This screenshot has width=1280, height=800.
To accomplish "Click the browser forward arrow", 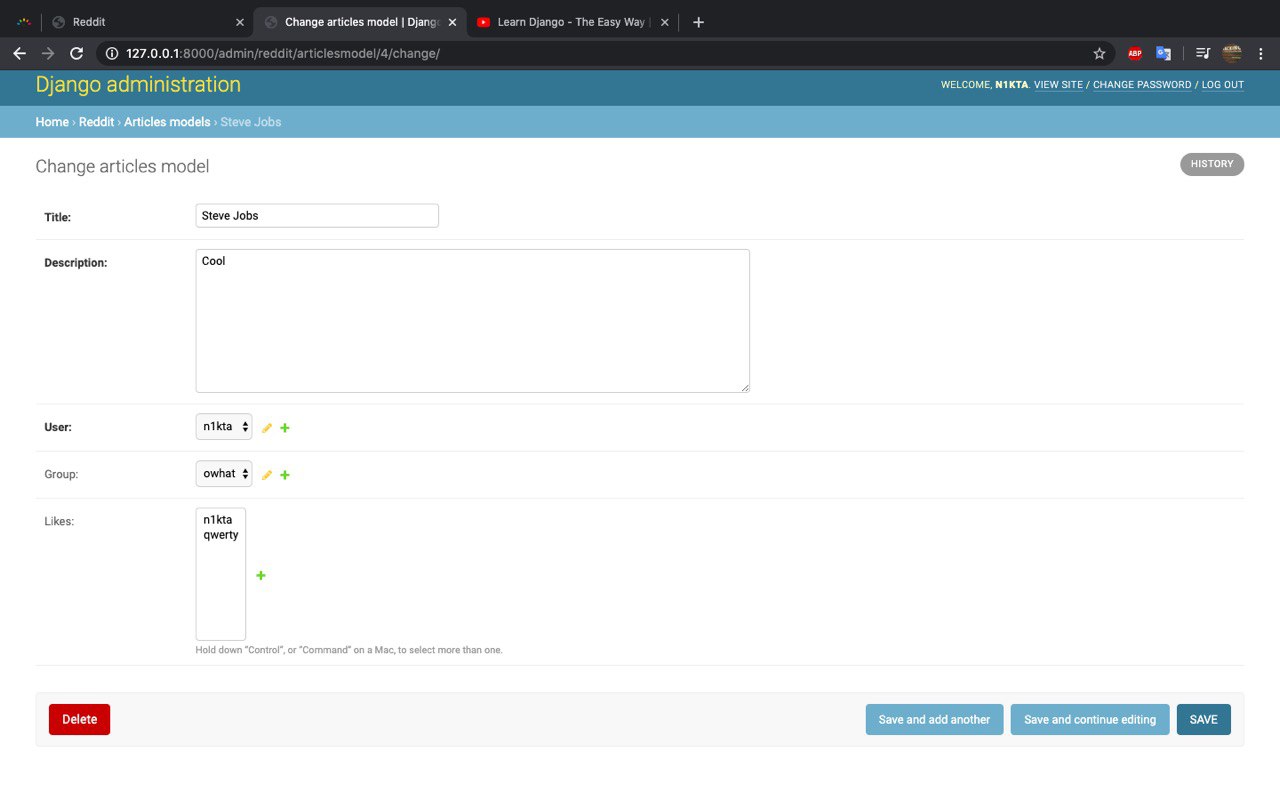I will pos(47,53).
